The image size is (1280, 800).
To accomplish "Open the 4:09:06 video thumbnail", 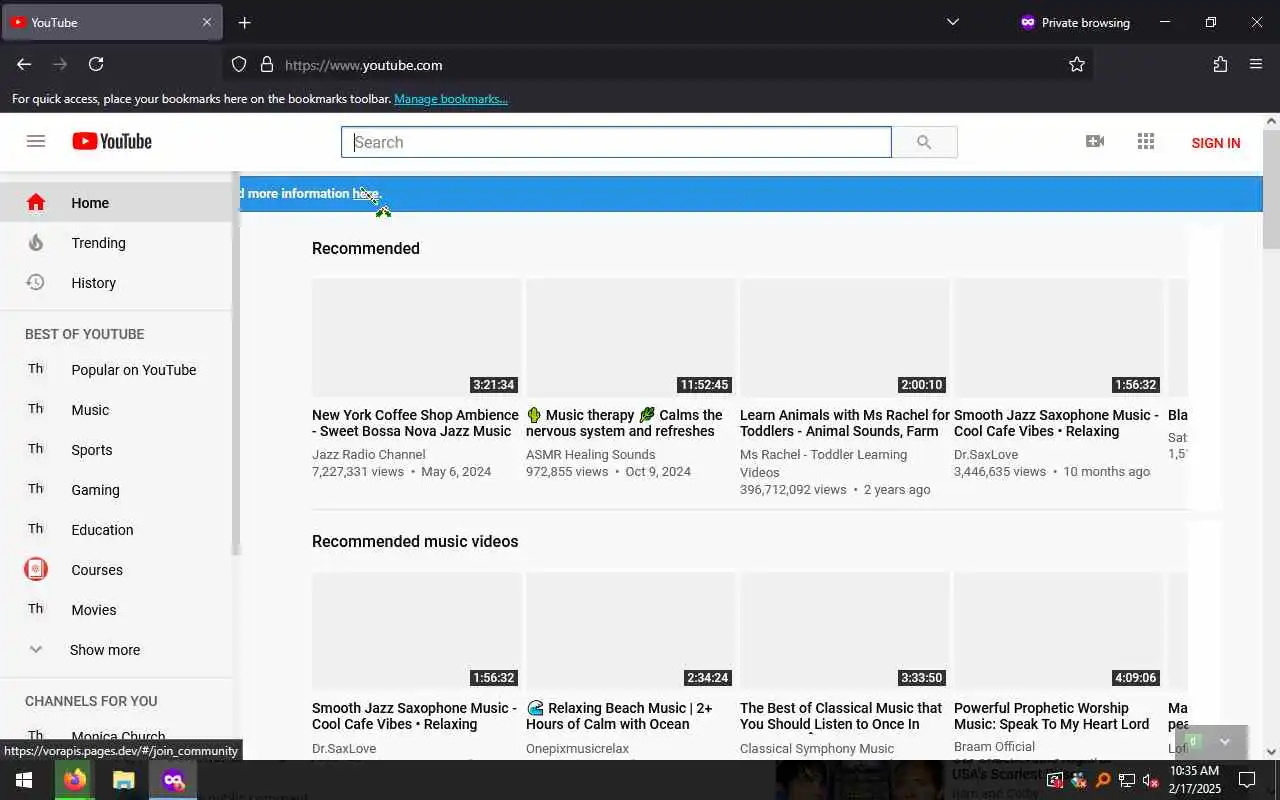I will coord(1059,631).
